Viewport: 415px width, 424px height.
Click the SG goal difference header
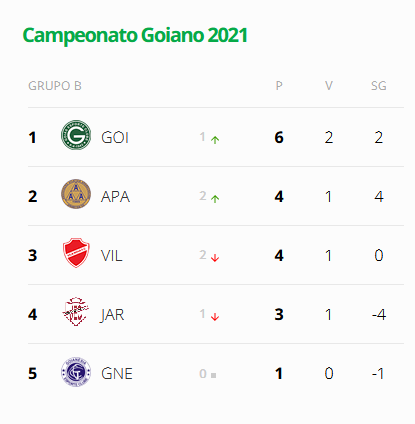pos(379,86)
